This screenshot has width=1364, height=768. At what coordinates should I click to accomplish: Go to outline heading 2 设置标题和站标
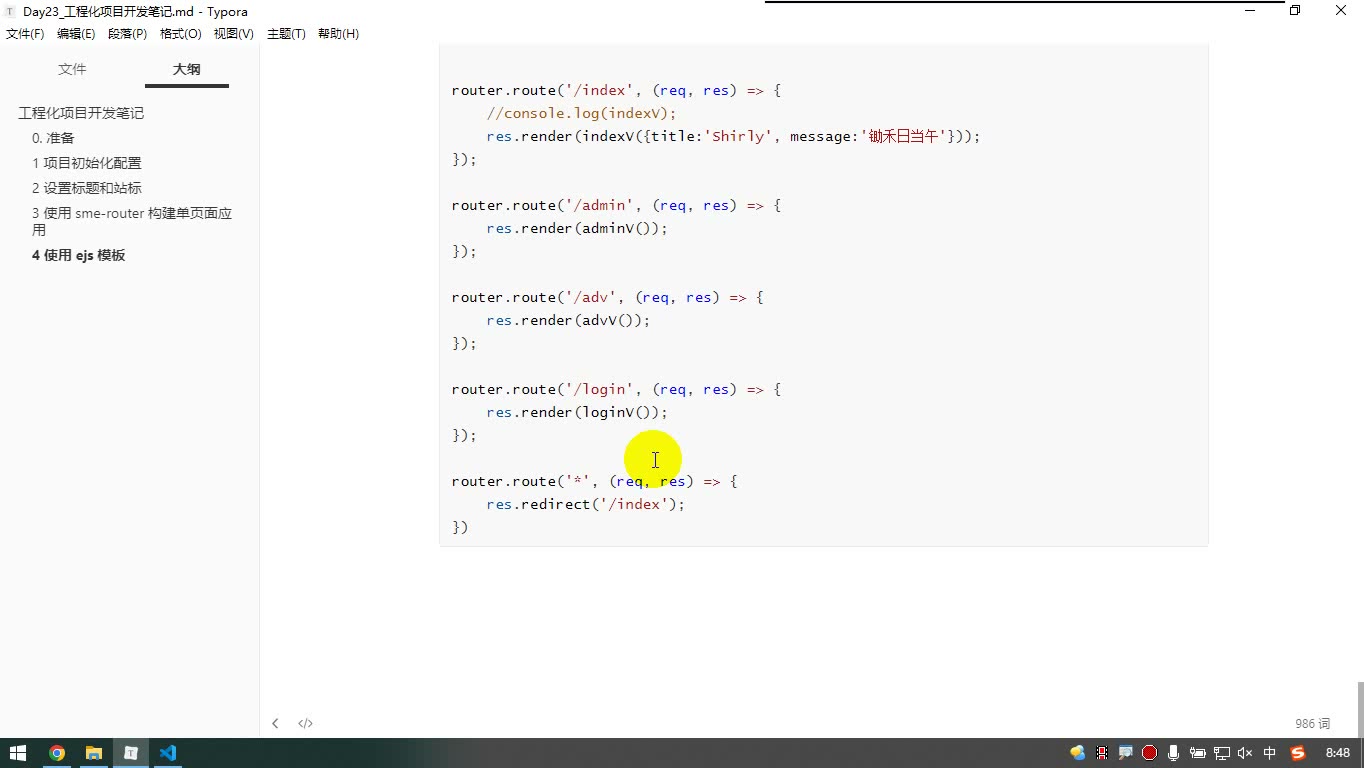pos(87,188)
